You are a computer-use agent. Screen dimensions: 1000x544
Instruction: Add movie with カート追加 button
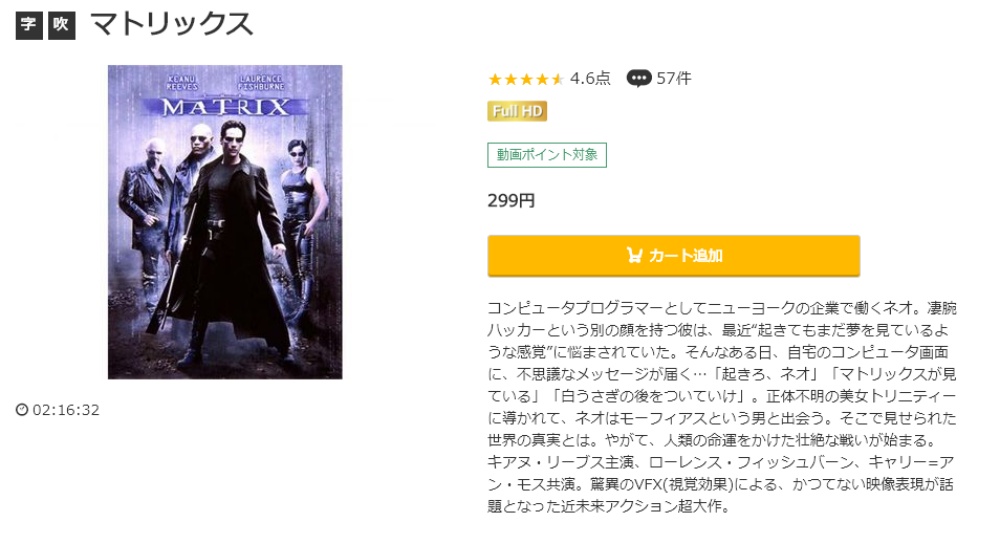pyautogui.click(x=673, y=255)
